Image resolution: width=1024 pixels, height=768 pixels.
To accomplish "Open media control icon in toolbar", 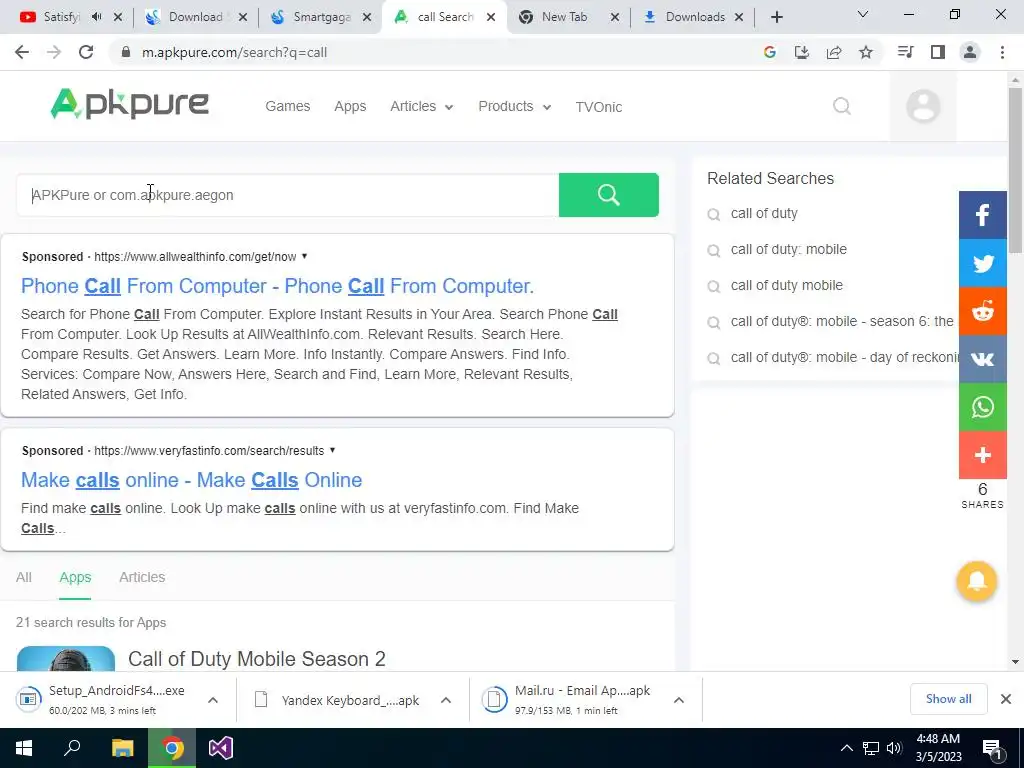I will 906,52.
